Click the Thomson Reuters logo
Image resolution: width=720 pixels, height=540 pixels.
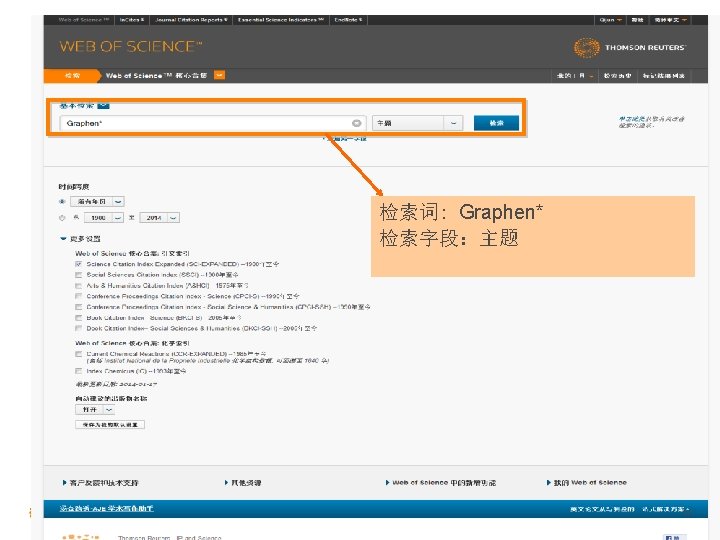[x=630, y=47]
